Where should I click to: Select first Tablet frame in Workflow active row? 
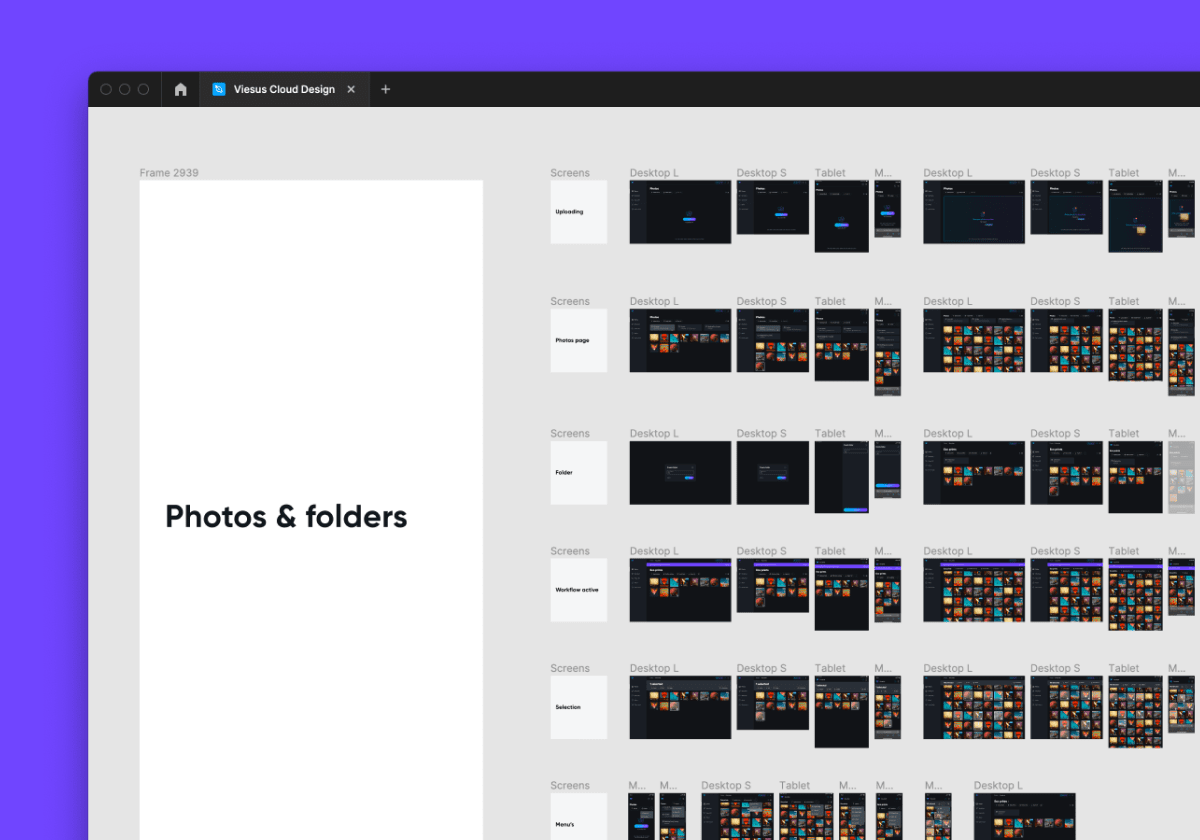pyautogui.click(x=841, y=595)
